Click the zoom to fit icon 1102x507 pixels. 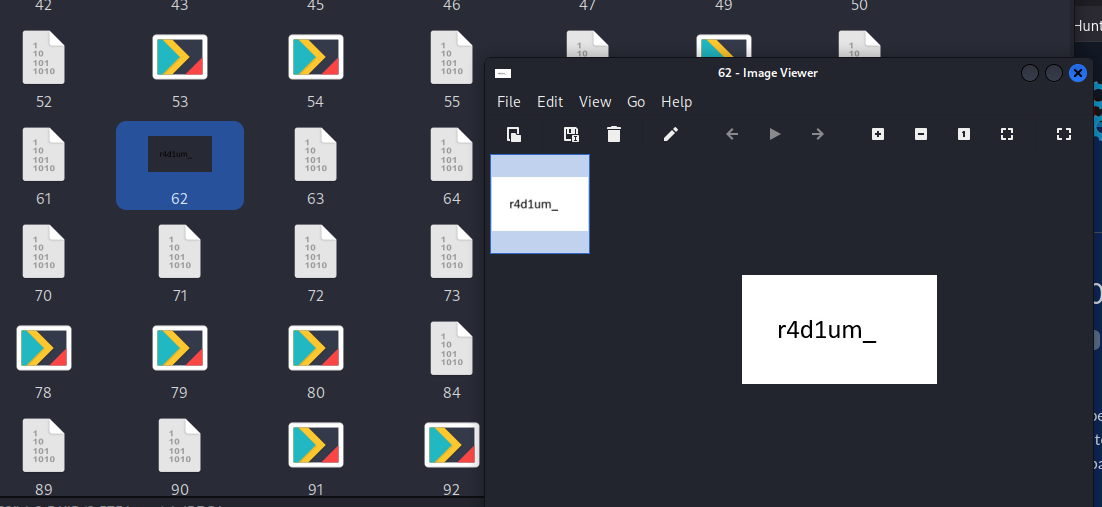pyautogui.click(x=1006, y=134)
